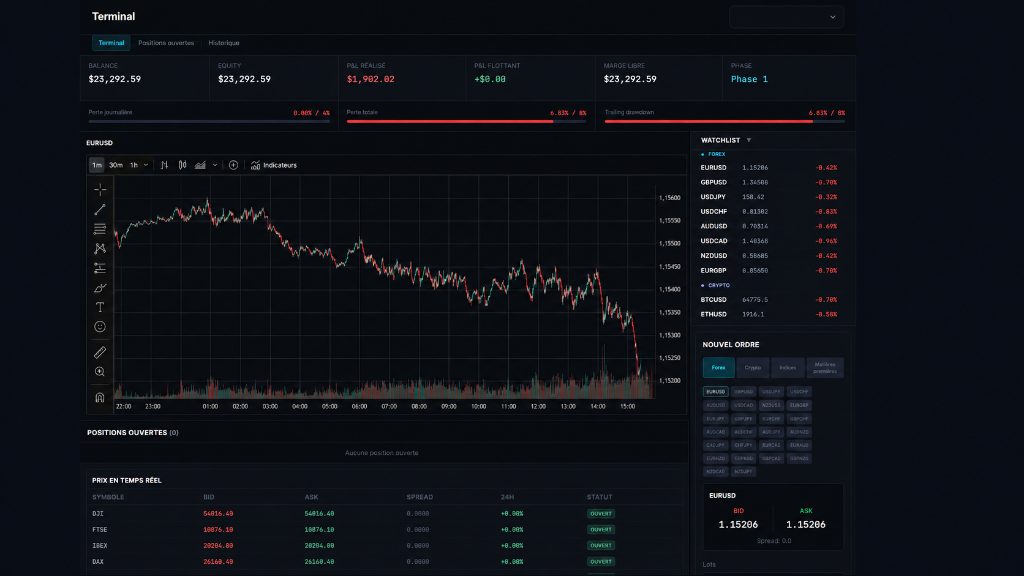The image size is (1024, 576).
Task: Click the Perte journalière progress bar
Action: pos(209,121)
